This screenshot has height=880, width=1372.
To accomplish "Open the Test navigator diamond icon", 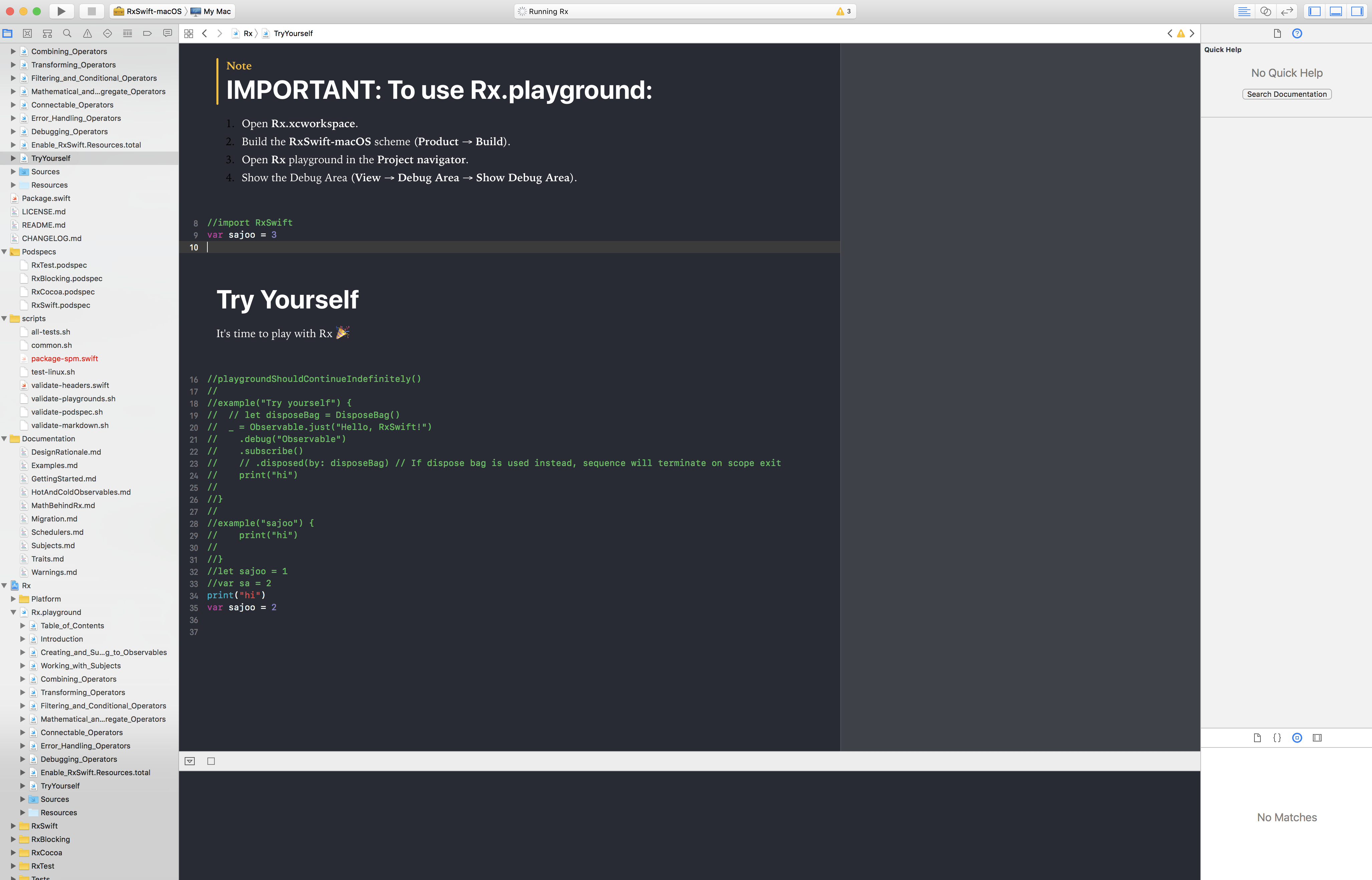I will 108,33.
